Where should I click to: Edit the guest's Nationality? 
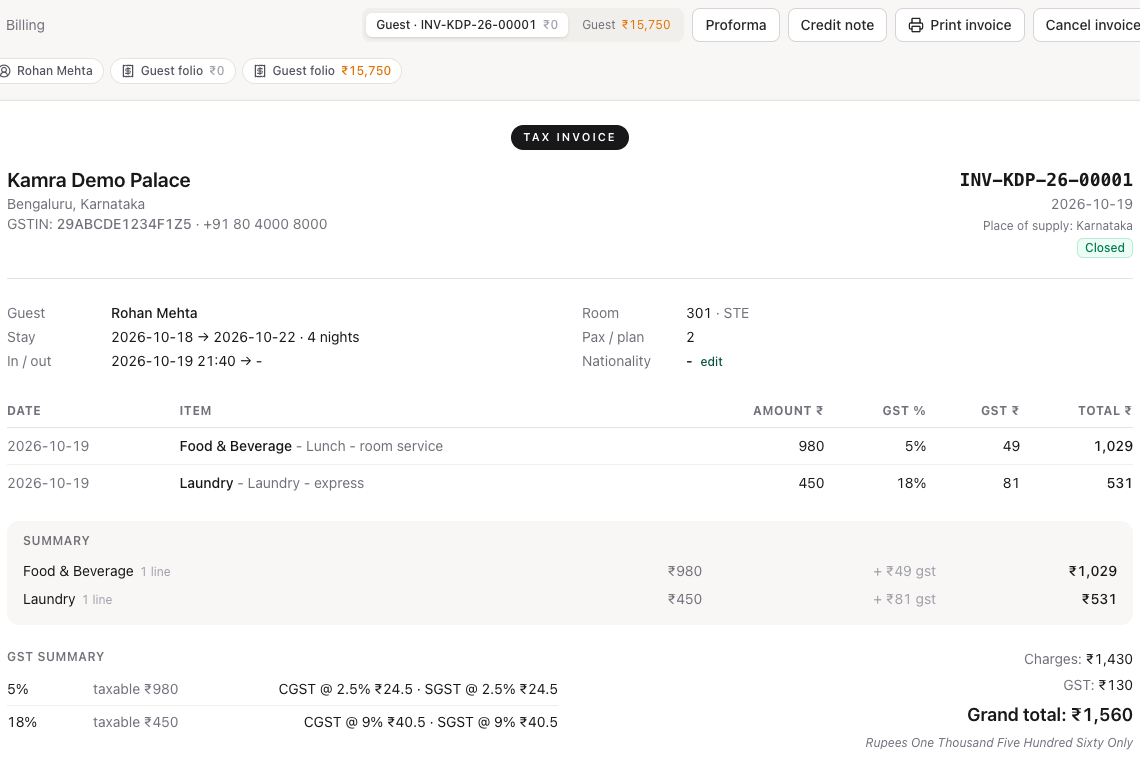point(711,362)
